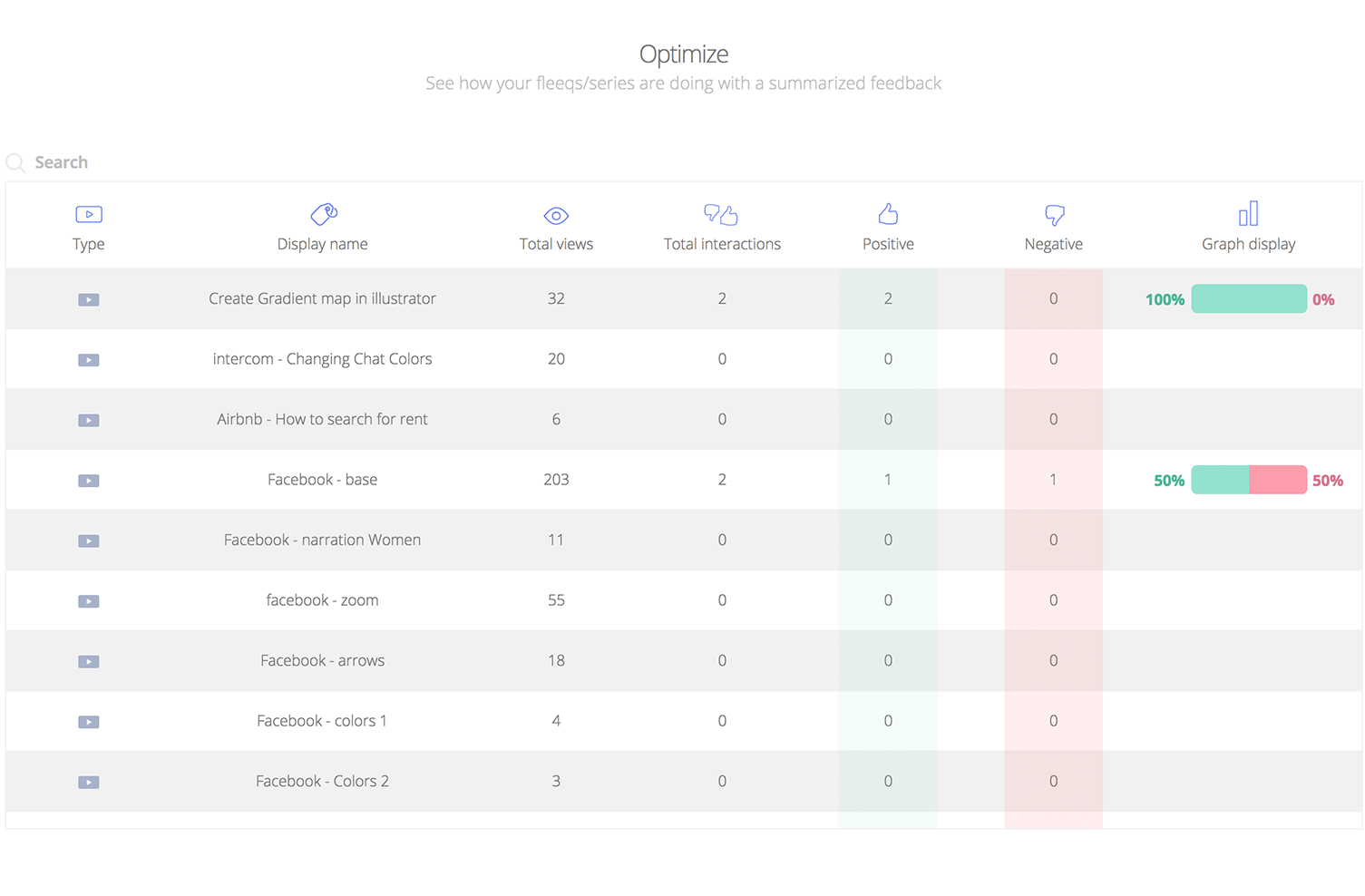Open 'Facebook - arrows' entry
Image resolution: width=1365 pixels, height=896 pixels.
[x=322, y=660]
